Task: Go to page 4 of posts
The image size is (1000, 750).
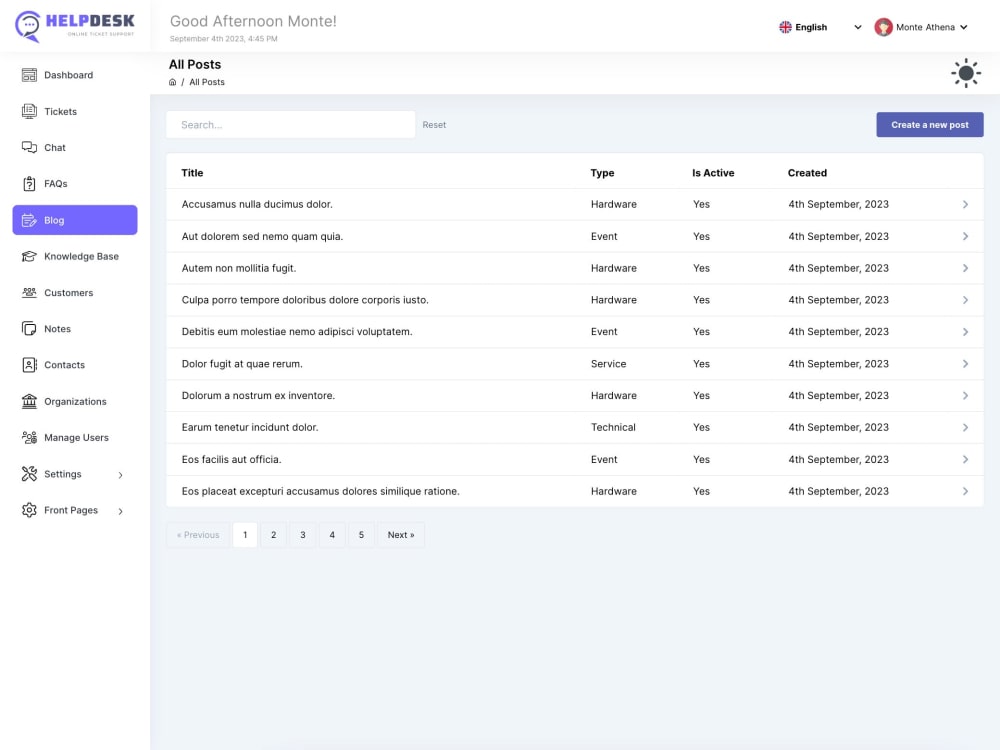Action: coord(332,535)
